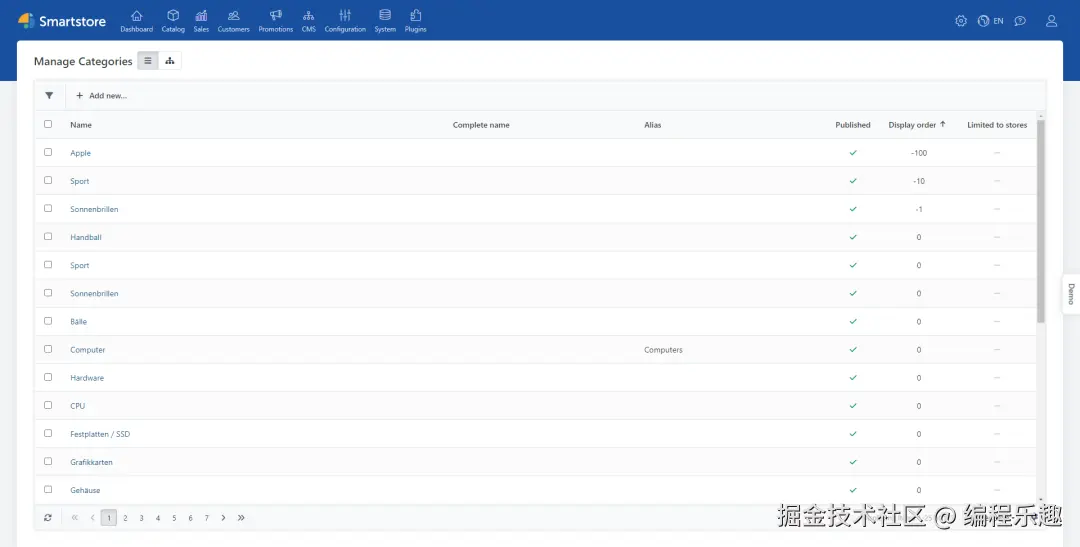Viewport: 1080px width, 547px height.
Task: Open the CPU category link
Action: (78, 406)
